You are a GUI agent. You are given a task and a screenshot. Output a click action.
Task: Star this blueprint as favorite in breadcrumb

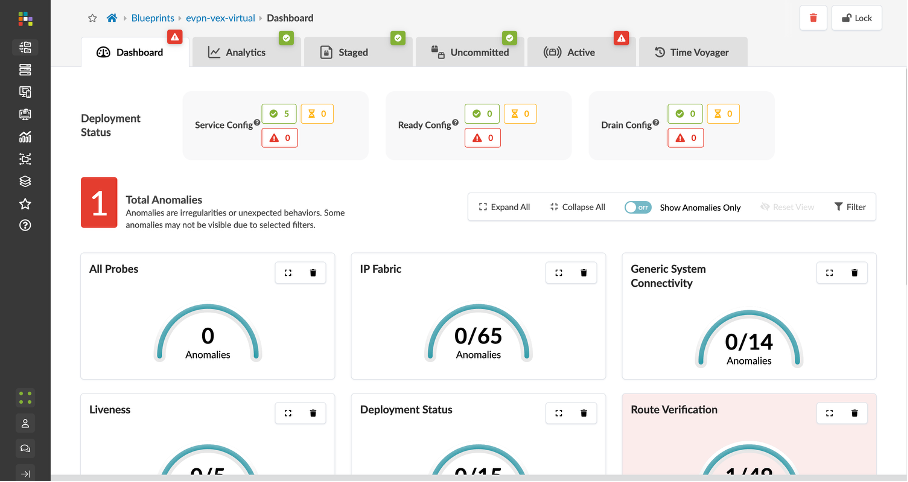coord(93,18)
